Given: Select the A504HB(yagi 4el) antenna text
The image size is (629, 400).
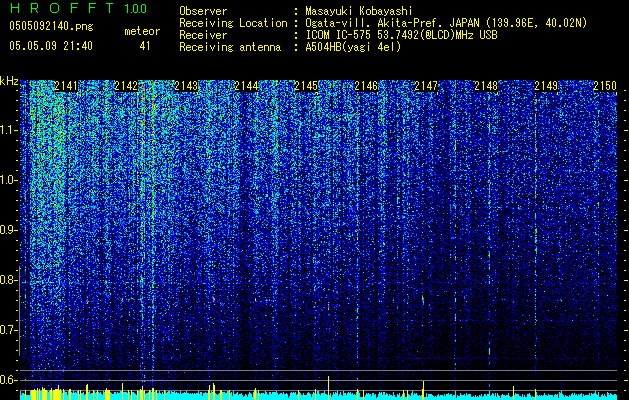Looking at the screenshot, I should (x=353, y=47).
